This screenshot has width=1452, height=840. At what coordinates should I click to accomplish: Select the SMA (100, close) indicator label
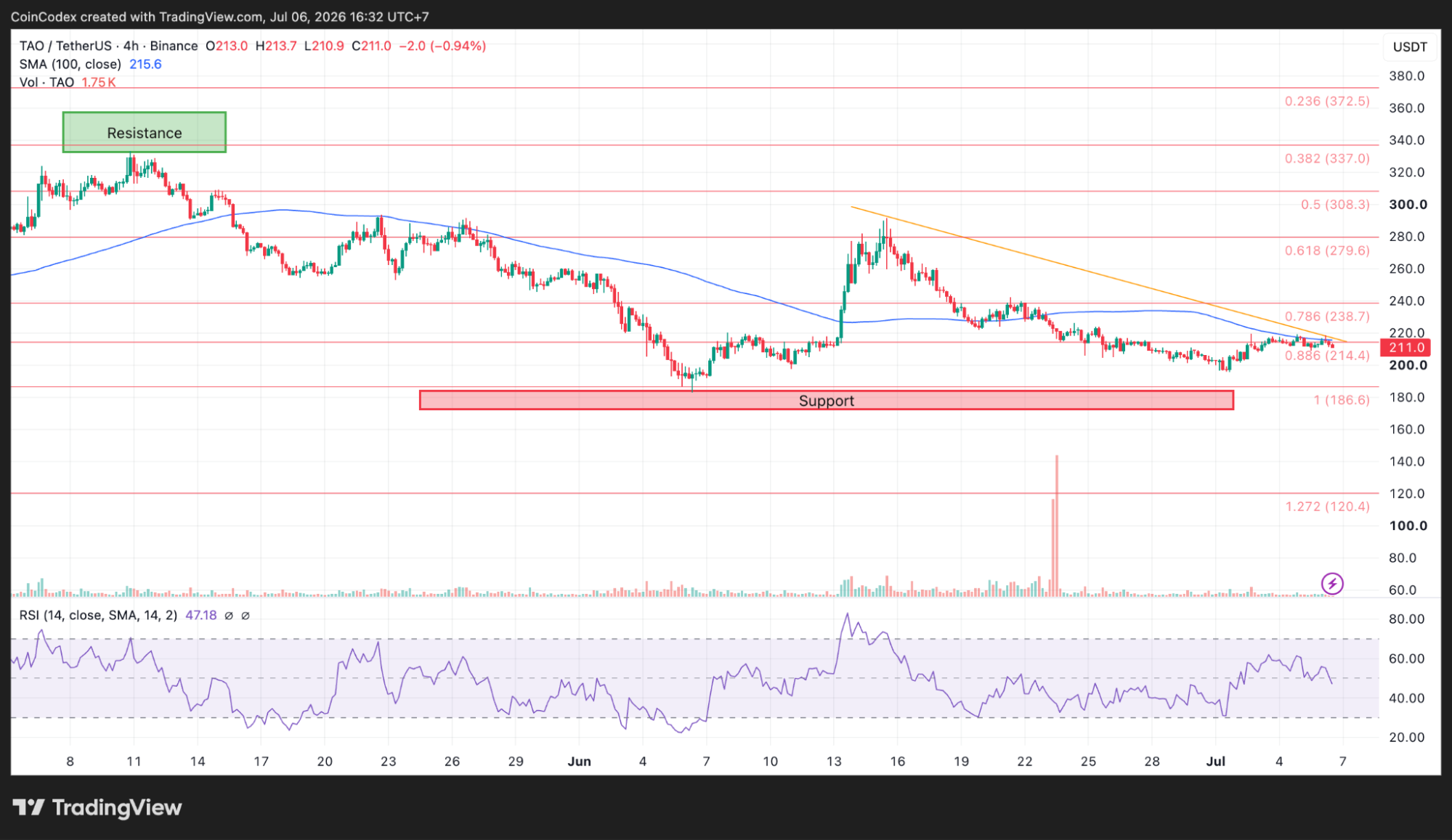click(x=70, y=64)
